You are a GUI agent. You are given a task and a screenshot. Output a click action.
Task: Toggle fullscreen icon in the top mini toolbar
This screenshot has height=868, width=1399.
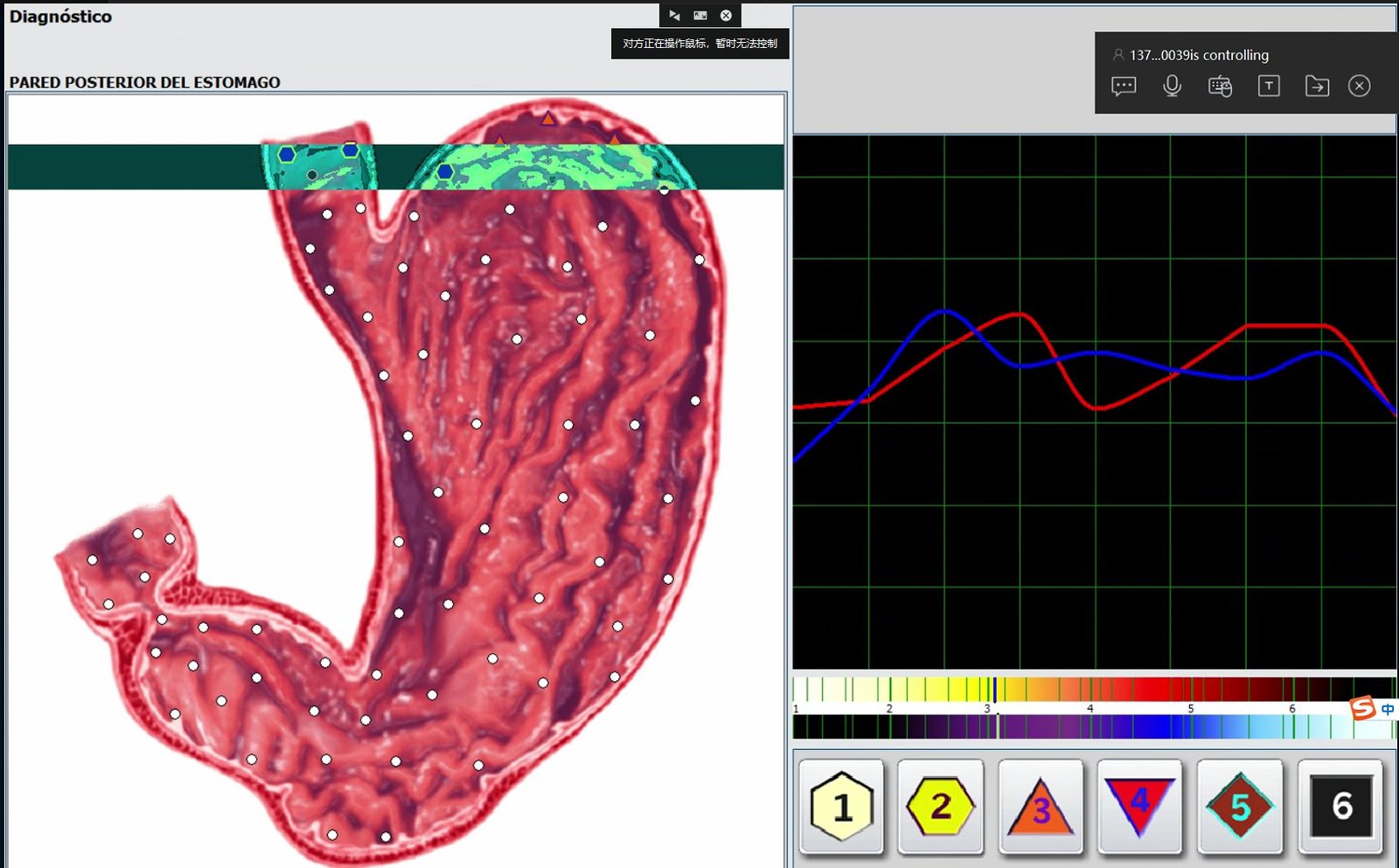(700, 16)
